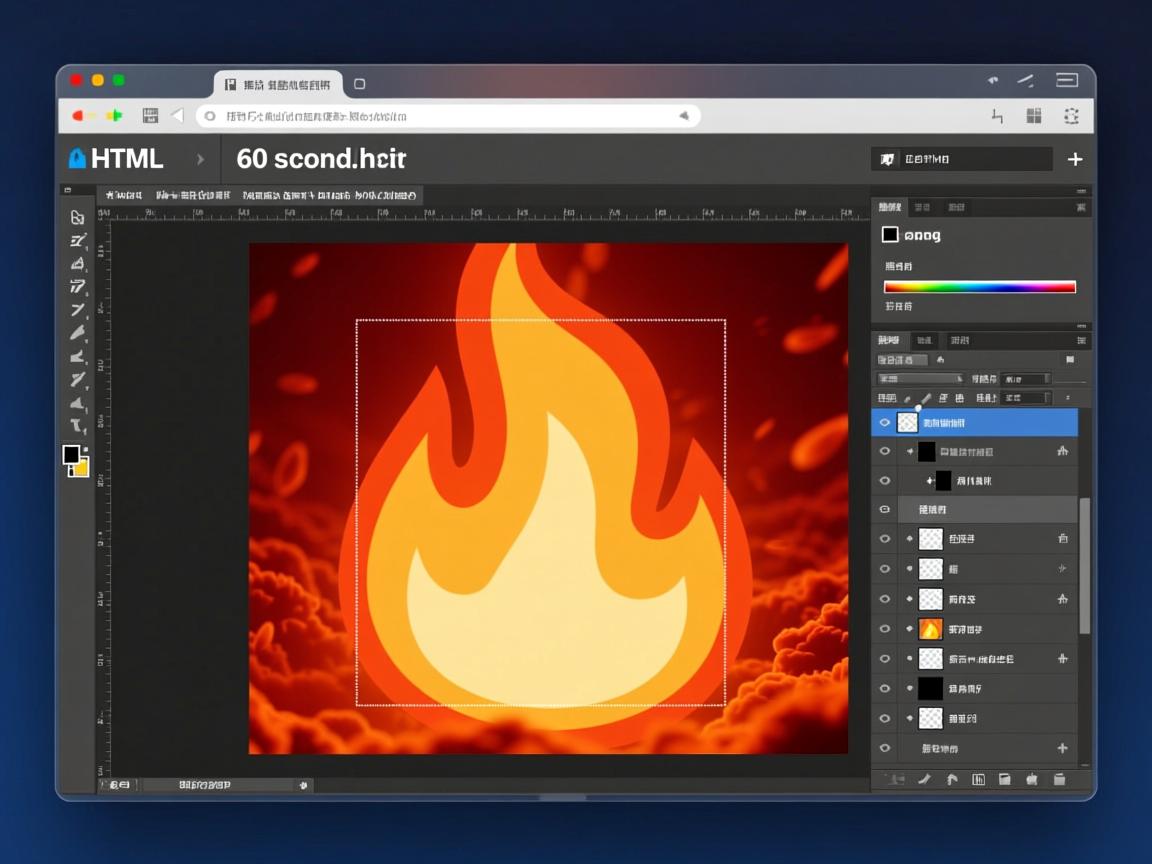Click the trash icon at the layers panel bottom

pos(1059,779)
